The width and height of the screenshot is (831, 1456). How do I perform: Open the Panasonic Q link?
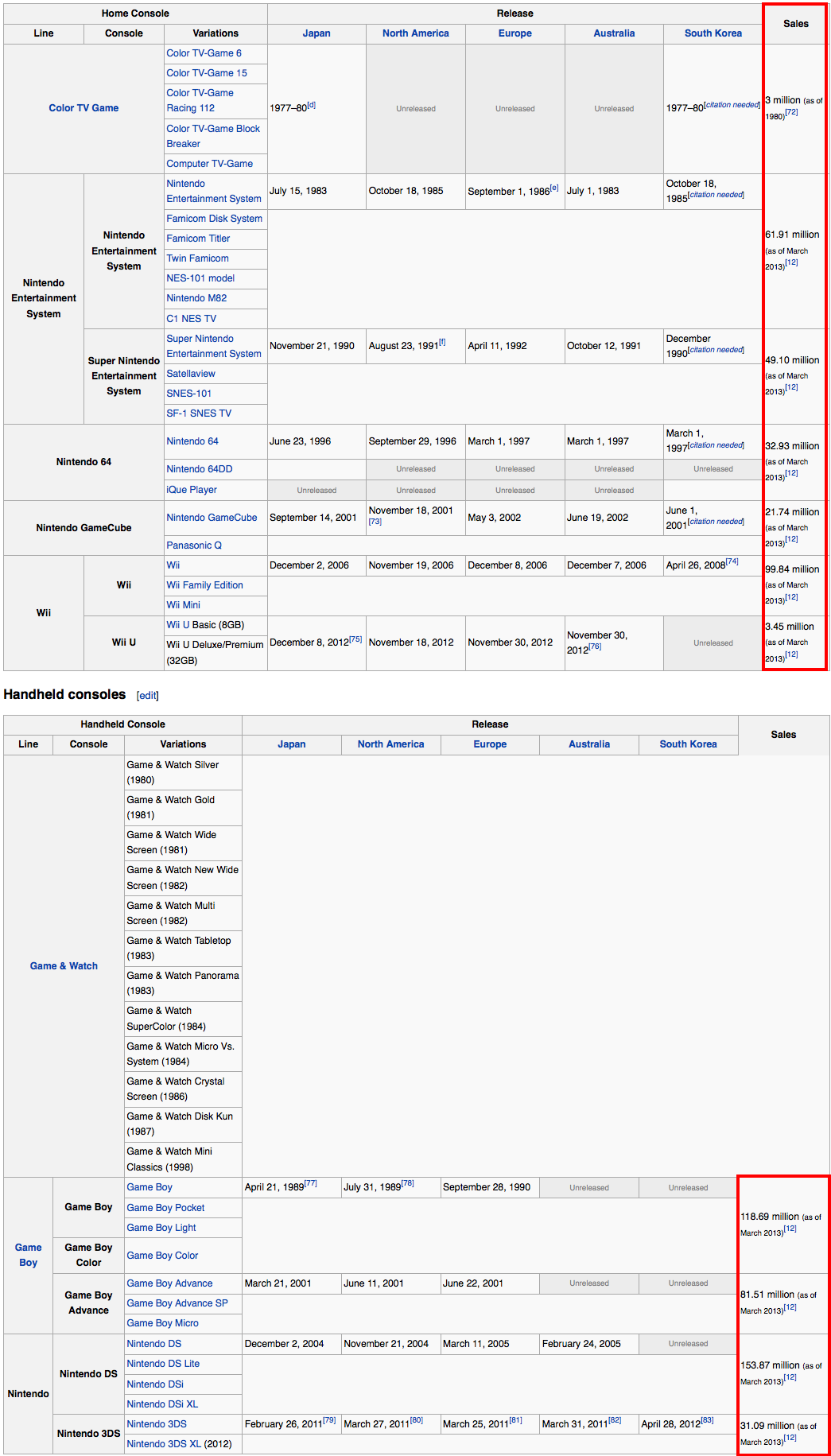pyautogui.click(x=194, y=546)
